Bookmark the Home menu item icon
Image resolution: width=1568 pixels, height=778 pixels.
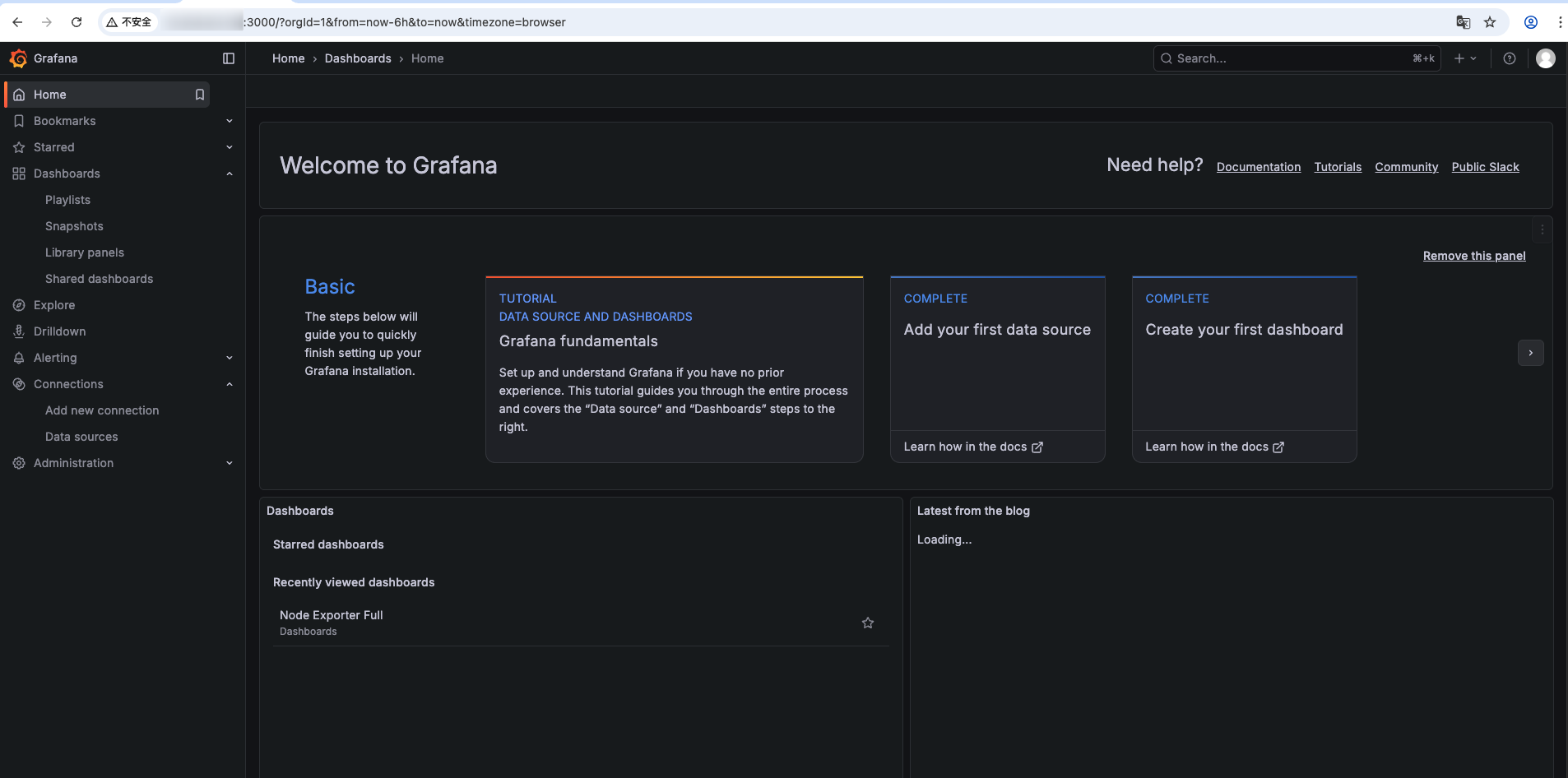(199, 95)
